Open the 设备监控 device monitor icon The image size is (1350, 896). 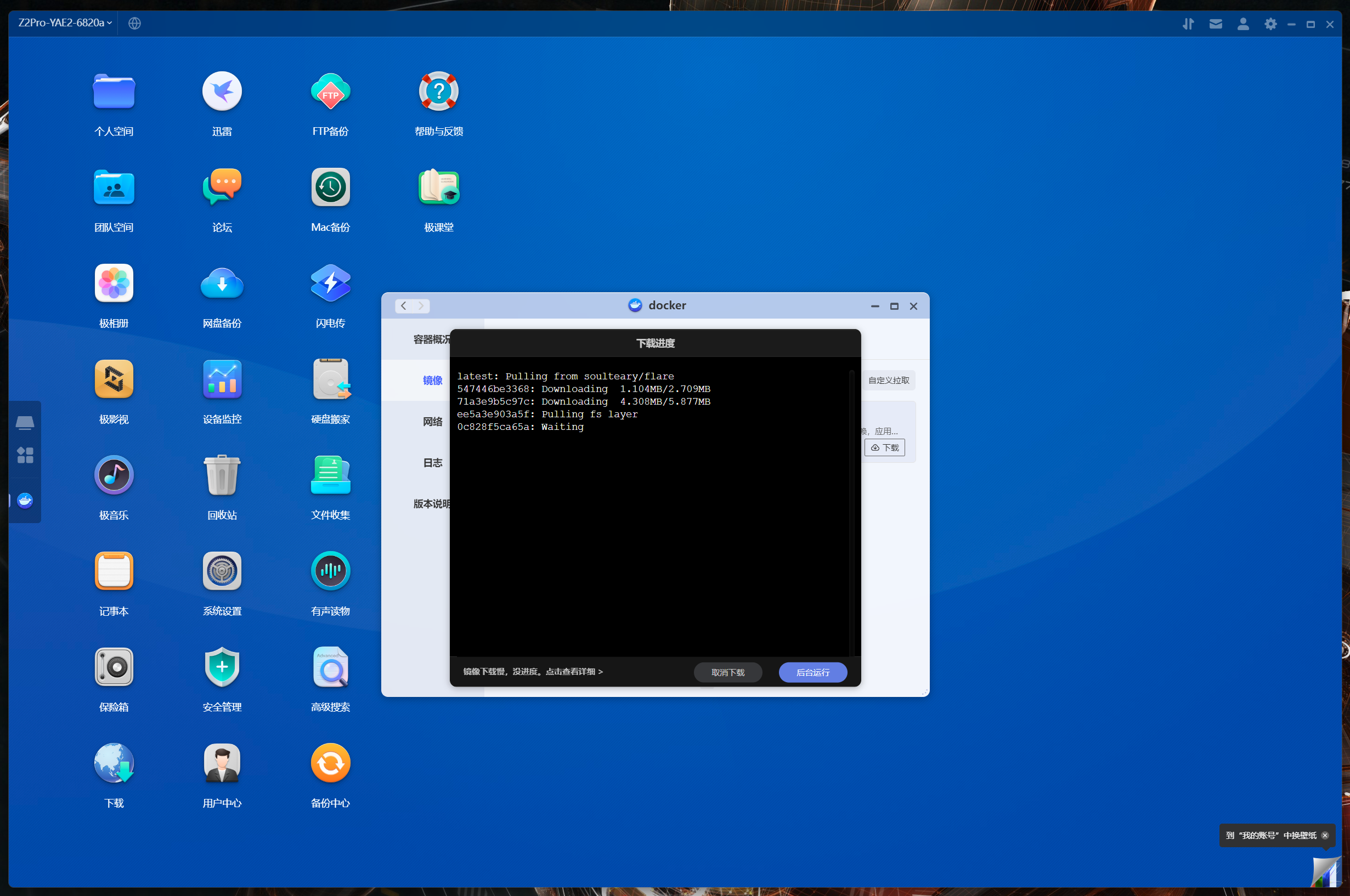[222, 380]
